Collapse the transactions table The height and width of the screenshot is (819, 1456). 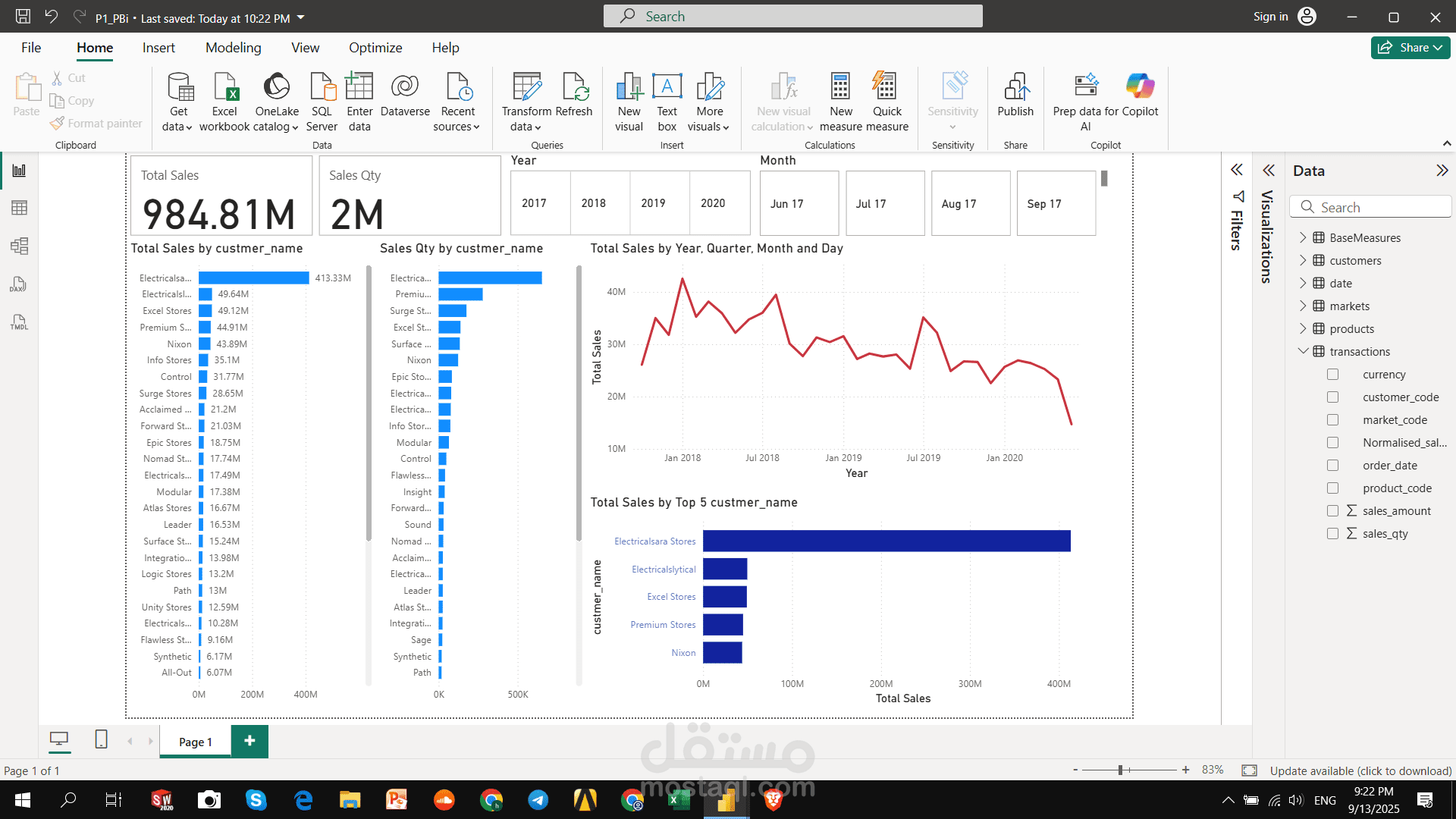[1303, 351]
